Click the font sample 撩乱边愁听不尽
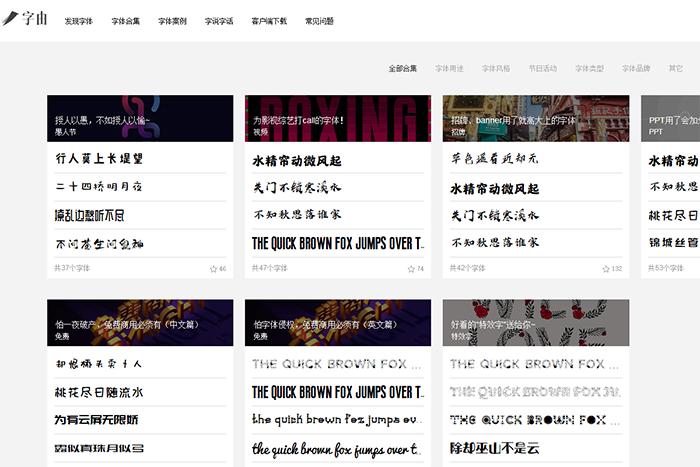The image size is (700, 467). (x=89, y=216)
